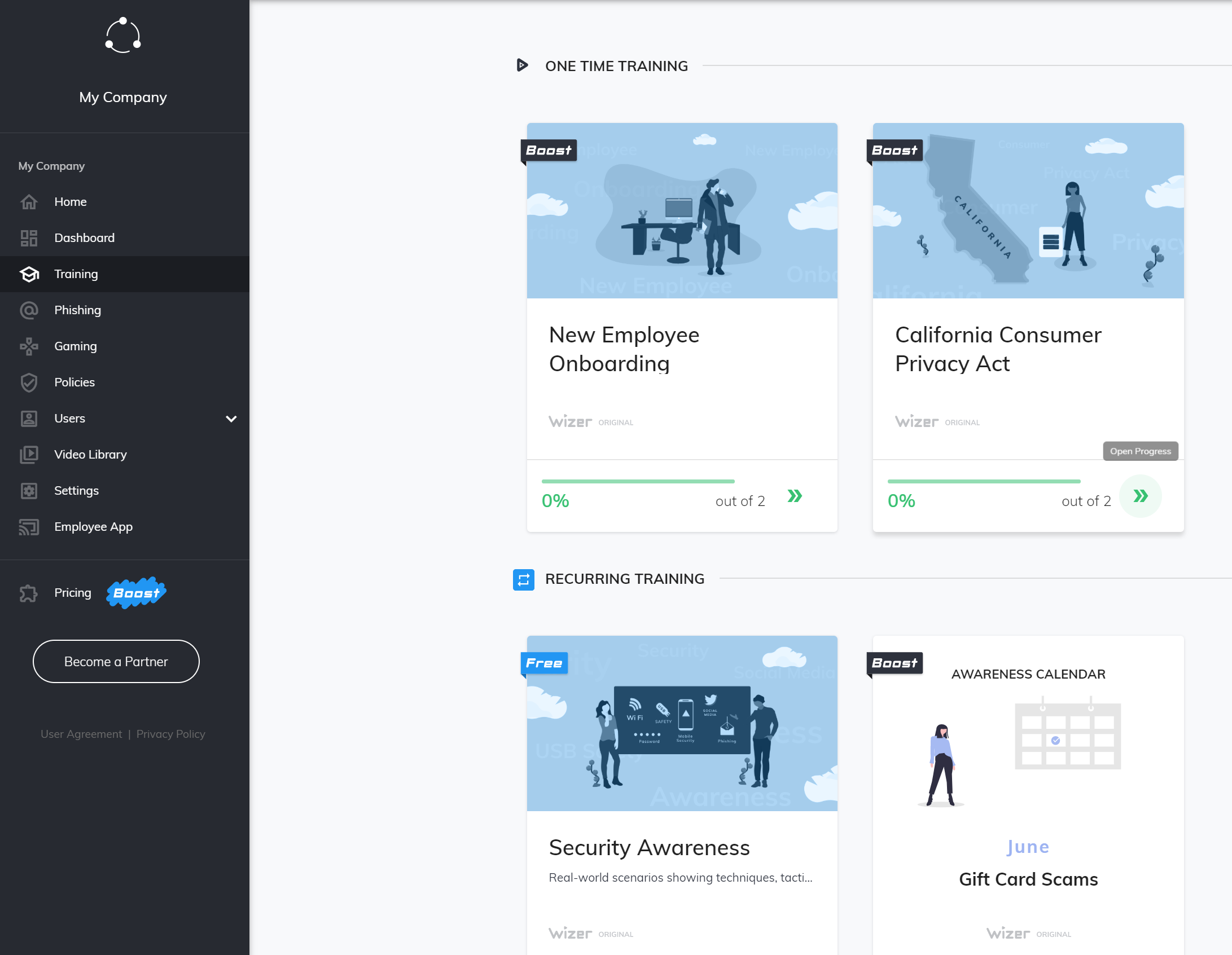Open the Phishing section

click(78, 310)
